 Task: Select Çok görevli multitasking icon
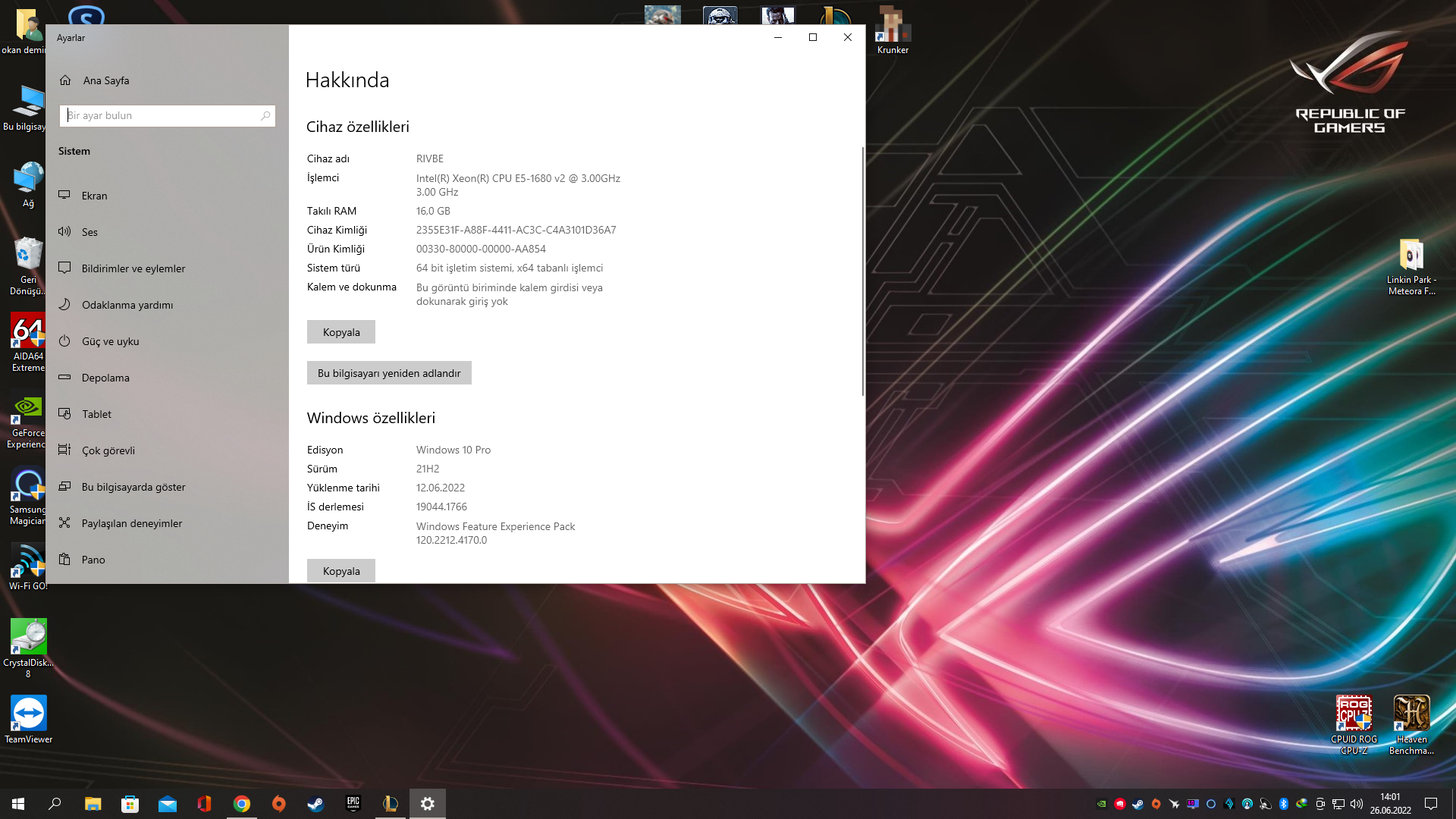point(65,450)
